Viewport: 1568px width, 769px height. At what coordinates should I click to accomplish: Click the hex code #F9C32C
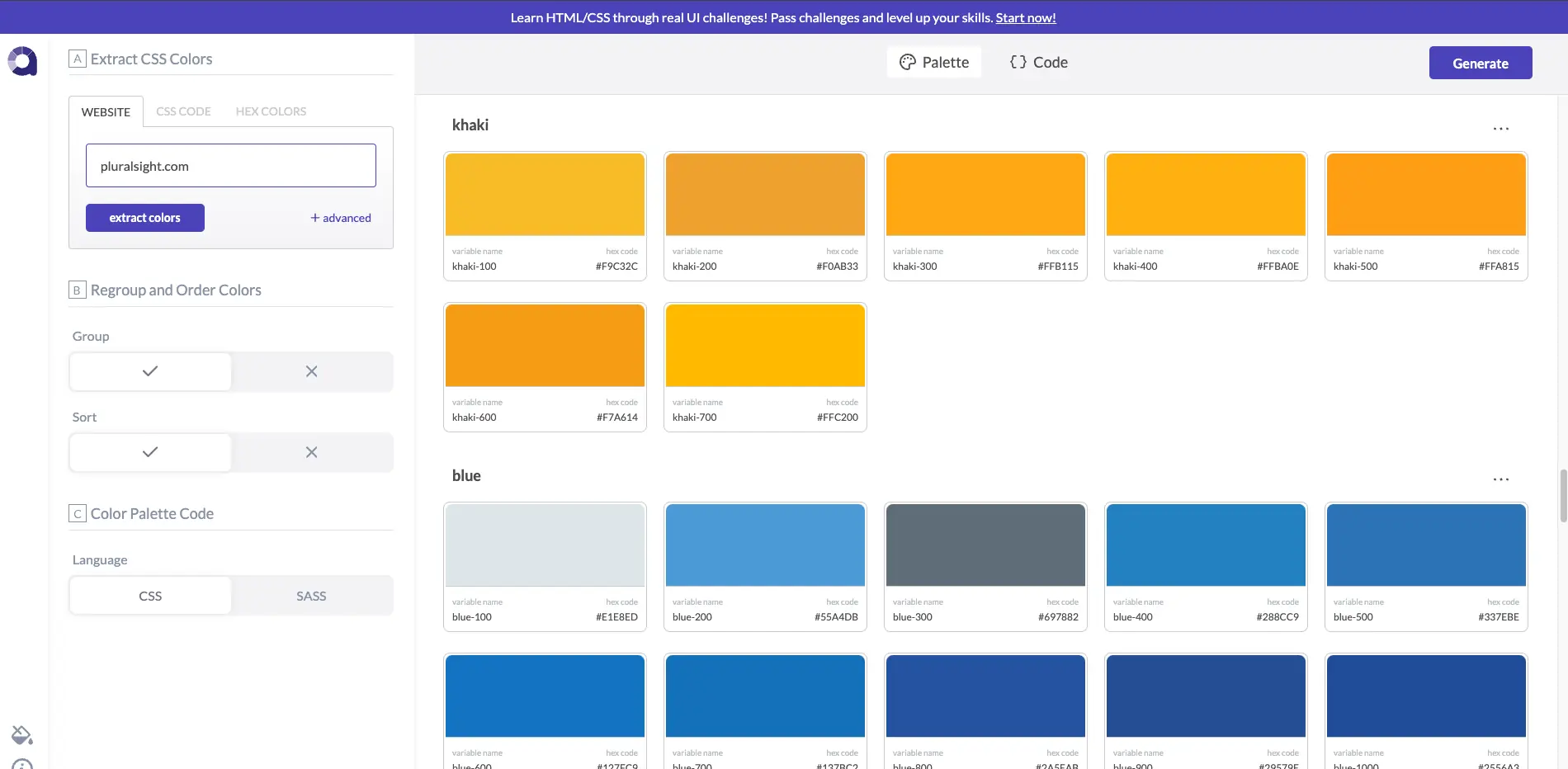pyautogui.click(x=616, y=267)
